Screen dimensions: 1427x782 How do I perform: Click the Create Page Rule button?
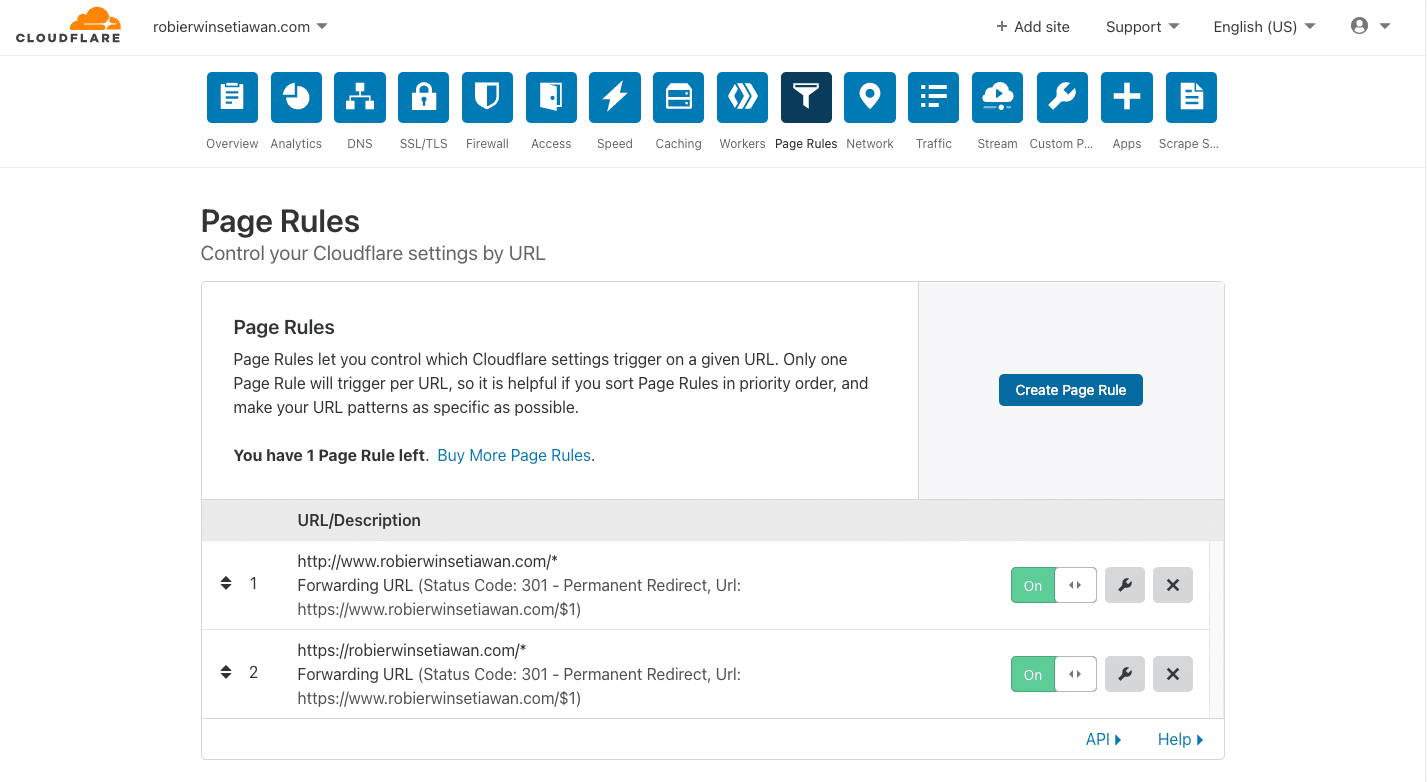coord(1071,390)
